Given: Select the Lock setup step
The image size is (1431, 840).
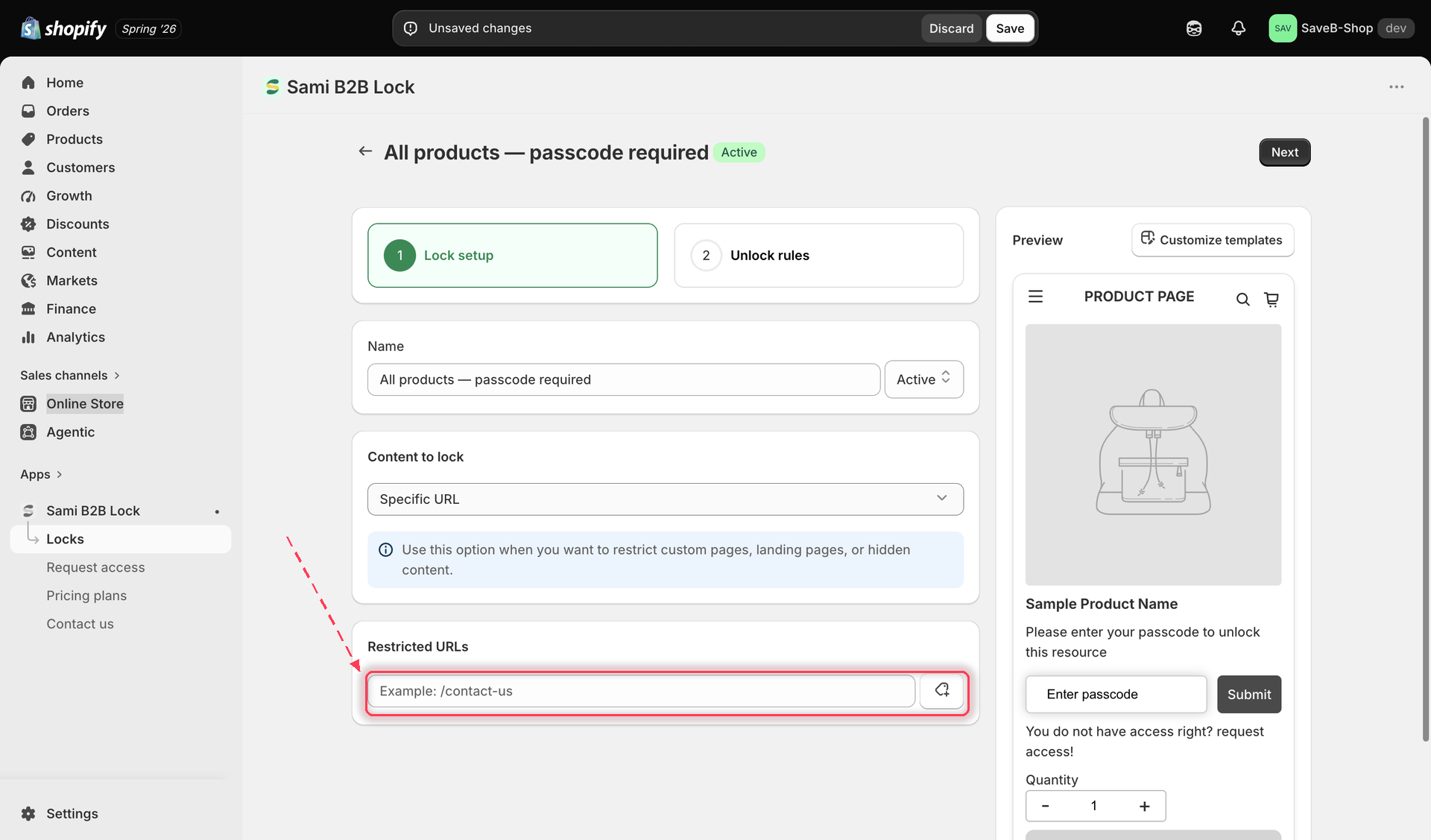Looking at the screenshot, I should [512, 256].
